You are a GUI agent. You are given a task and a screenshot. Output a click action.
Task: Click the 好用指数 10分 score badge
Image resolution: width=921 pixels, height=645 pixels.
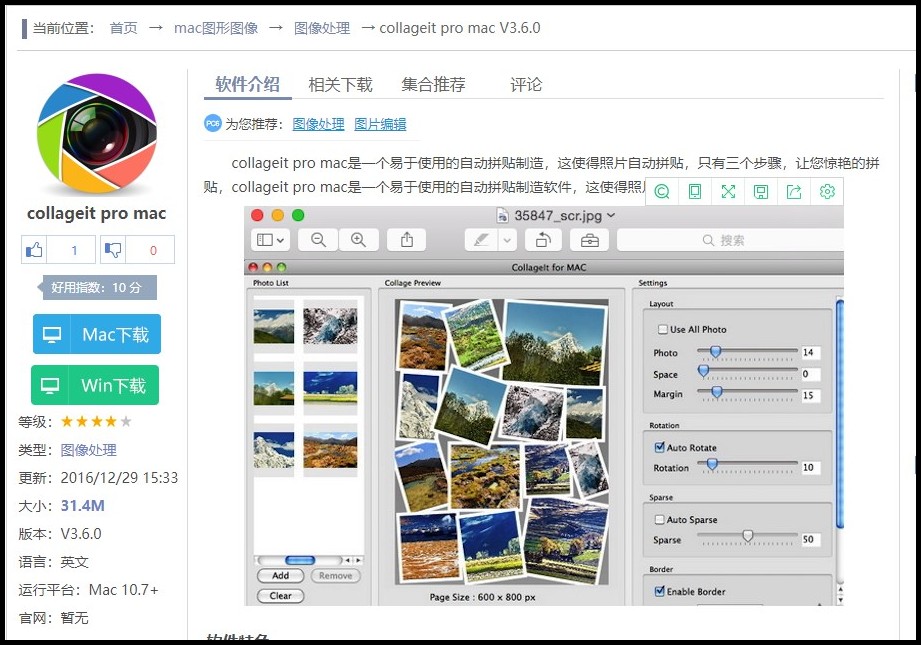97,288
